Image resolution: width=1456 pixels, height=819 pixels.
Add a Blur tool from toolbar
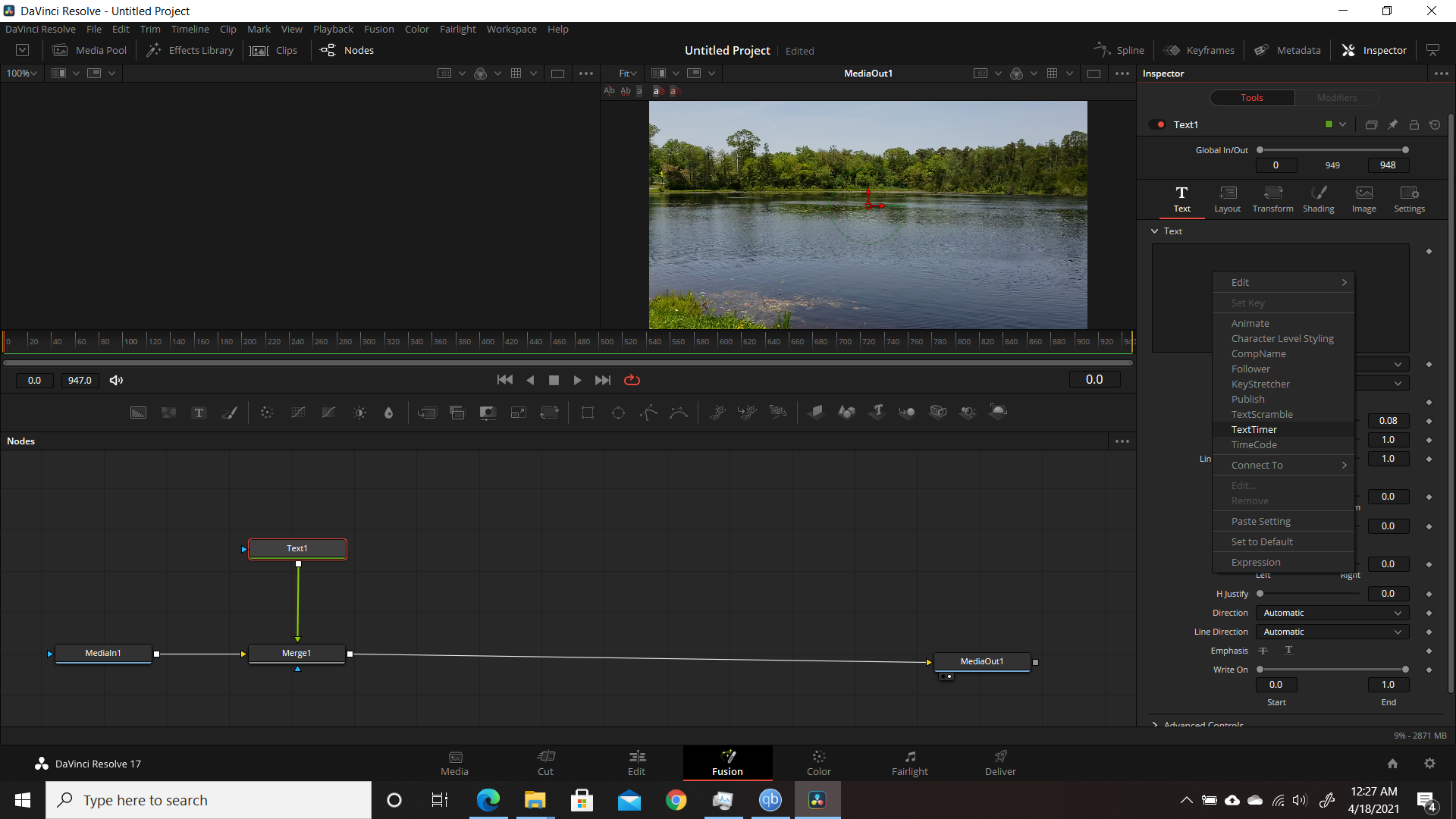click(389, 413)
